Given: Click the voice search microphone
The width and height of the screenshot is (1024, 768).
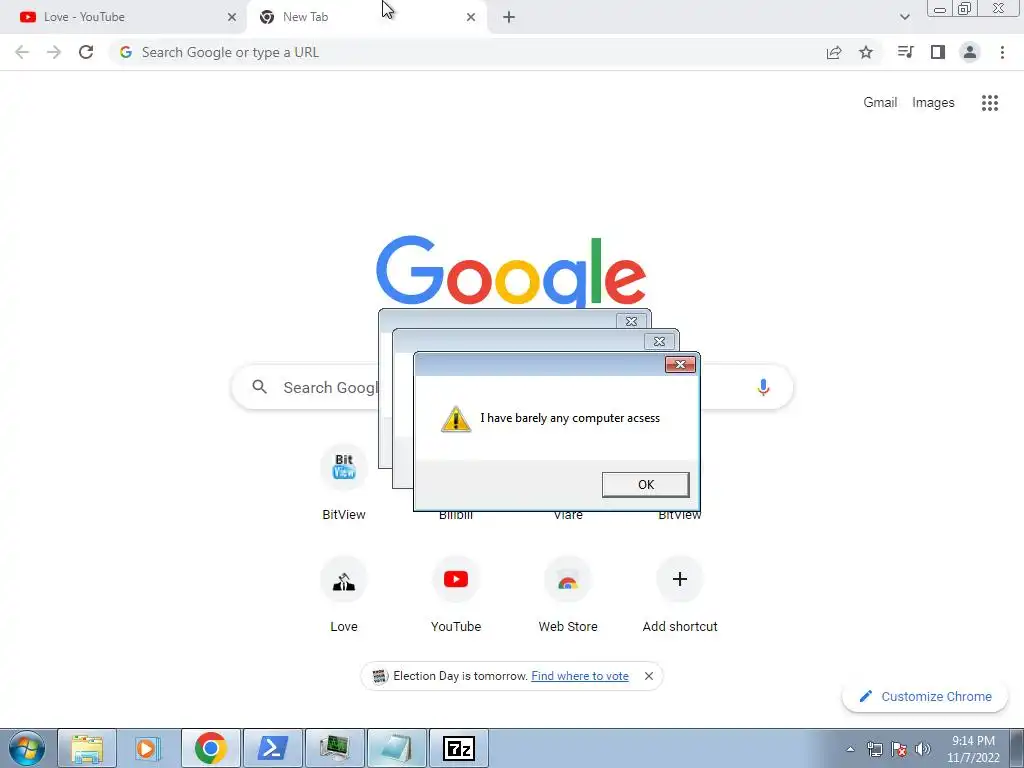Looking at the screenshot, I should 763,387.
